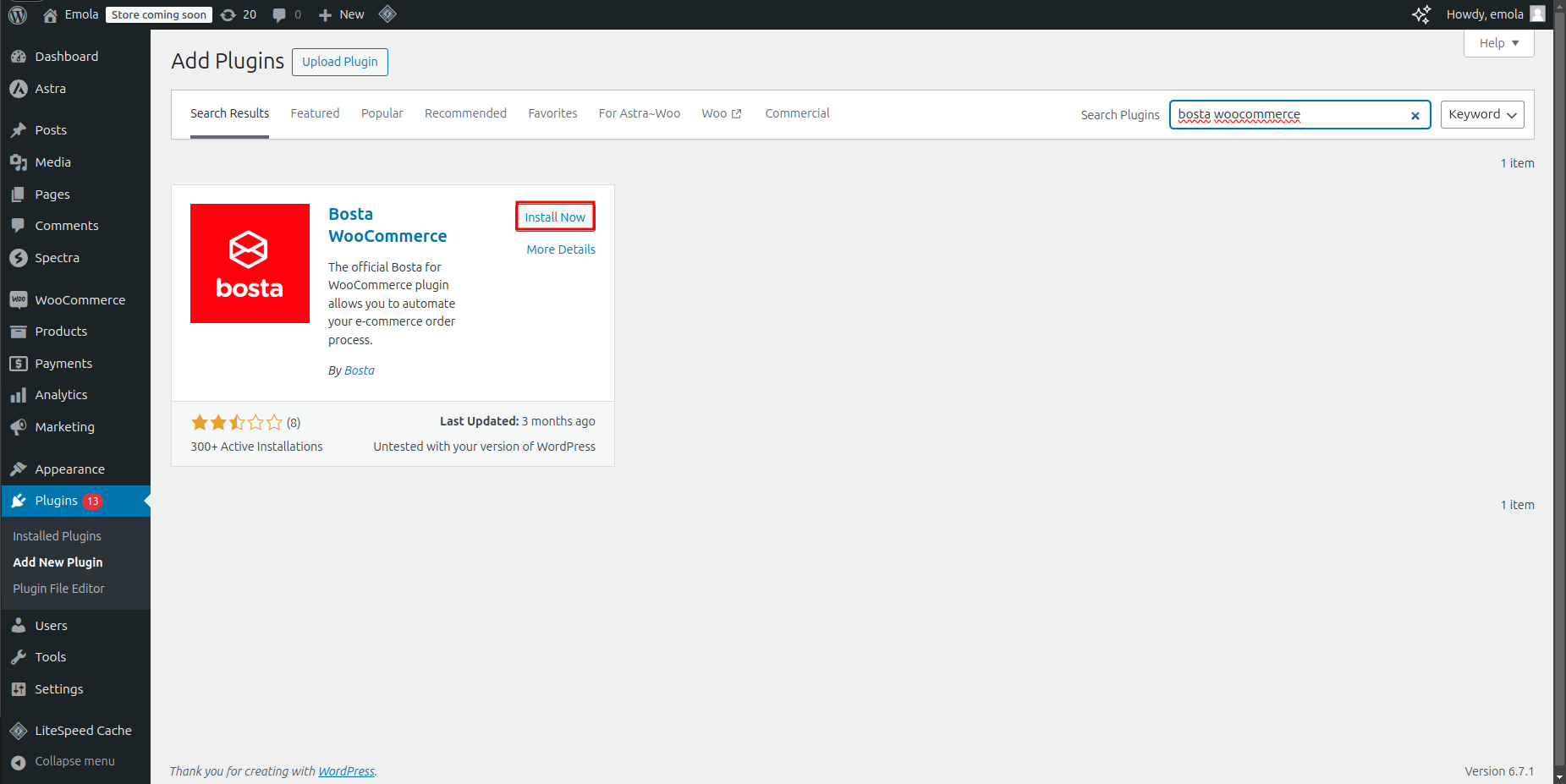The width and height of the screenshot is (1566, 784).
Task: Click the Posts pushpin icon
Action: (19, 130)
